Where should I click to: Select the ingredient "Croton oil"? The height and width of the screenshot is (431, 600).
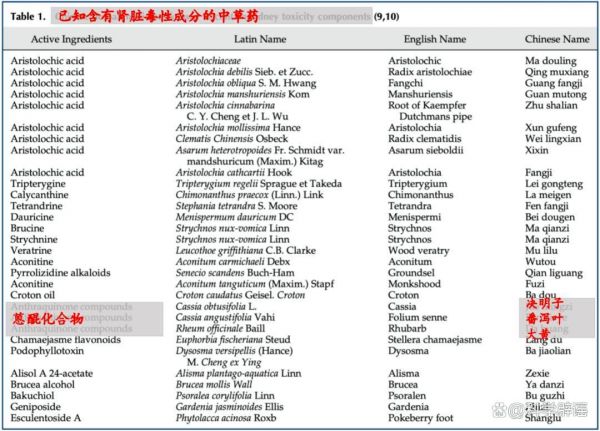(x=33, y=295)
